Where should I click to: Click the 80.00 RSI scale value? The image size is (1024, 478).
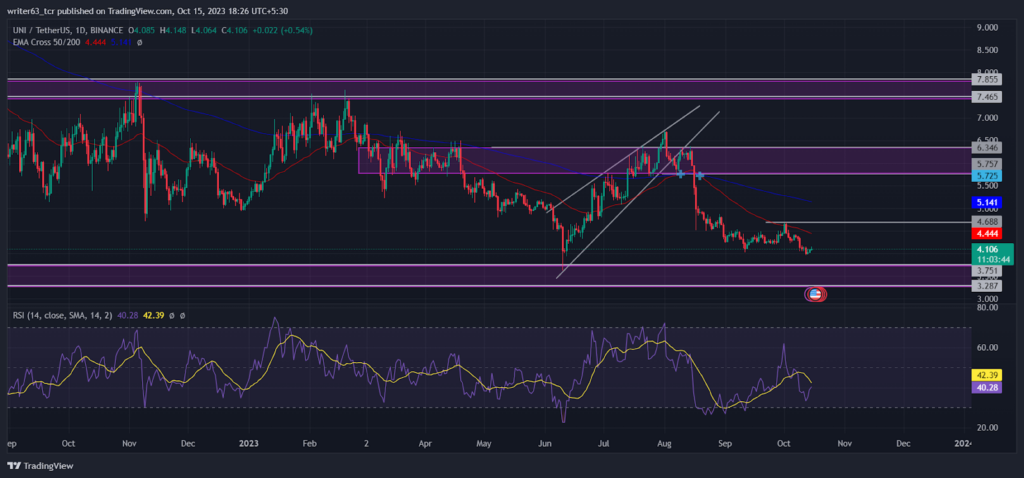985,307
